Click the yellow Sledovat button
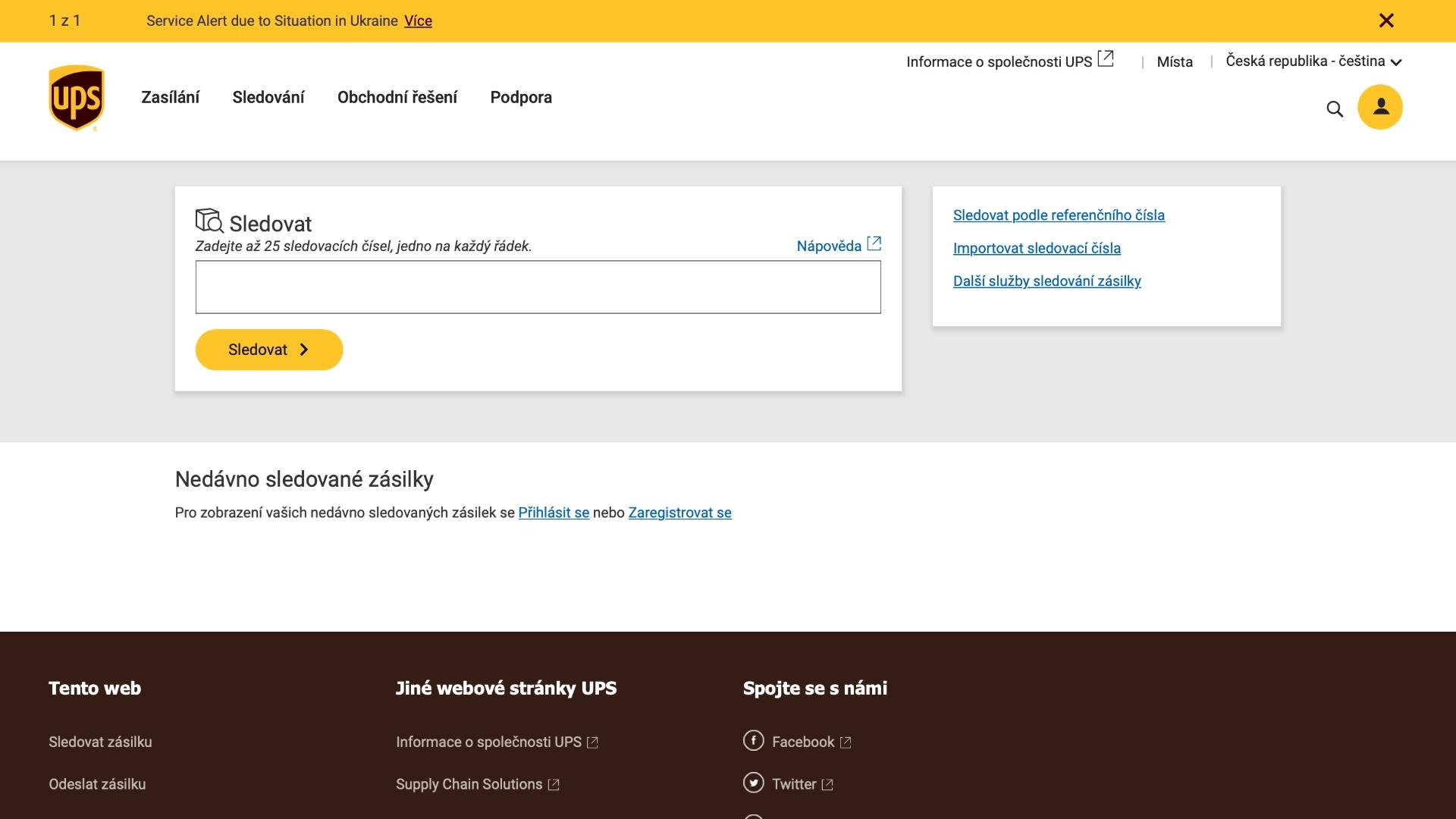1456x819 pixels. coord(269,350)
